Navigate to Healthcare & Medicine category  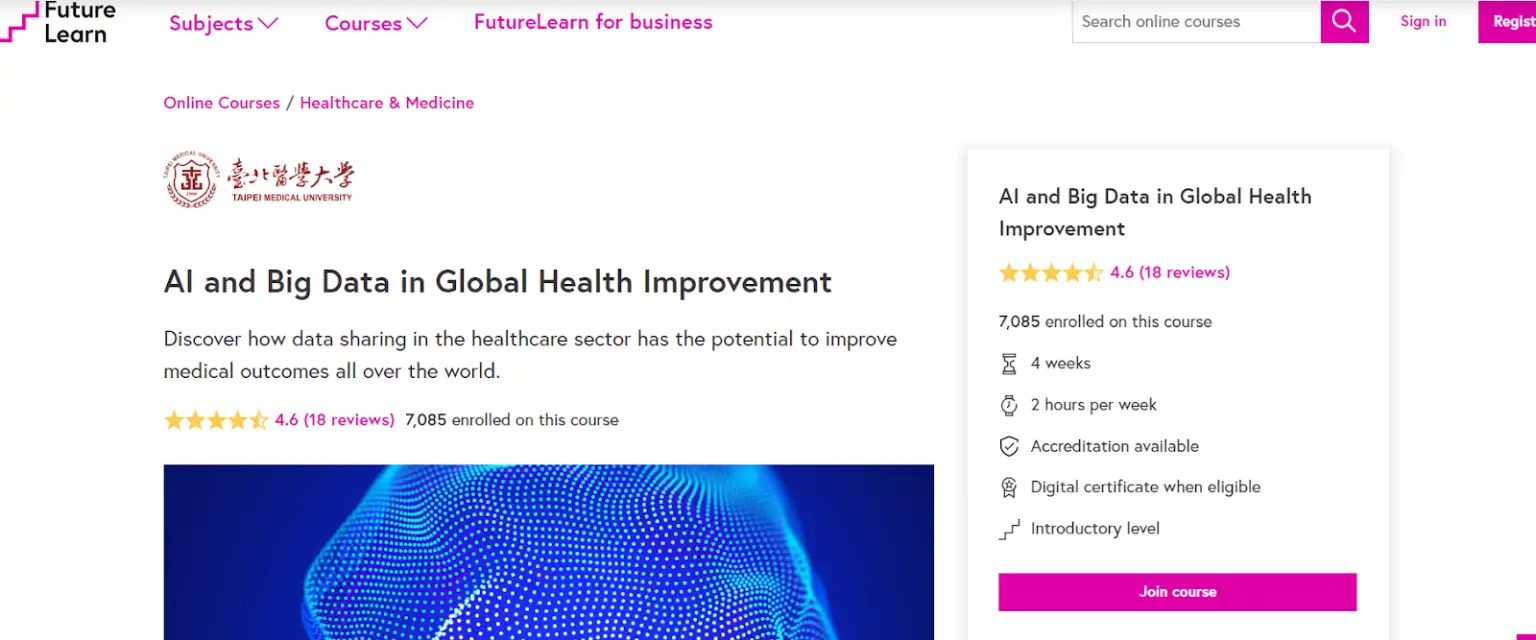click(x=386, y=102)
